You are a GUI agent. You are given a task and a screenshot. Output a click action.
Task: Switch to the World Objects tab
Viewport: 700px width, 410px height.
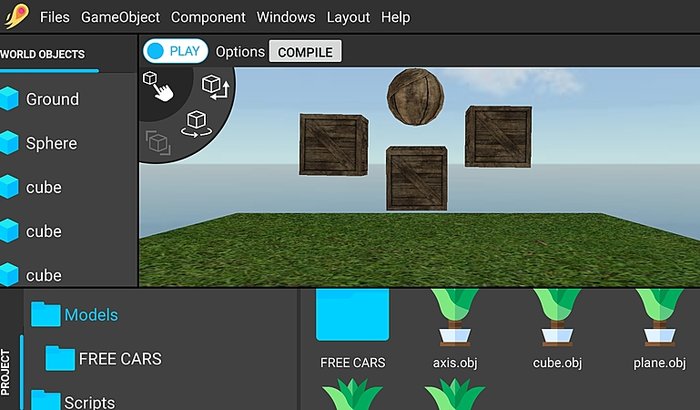[x=43, y=54]
